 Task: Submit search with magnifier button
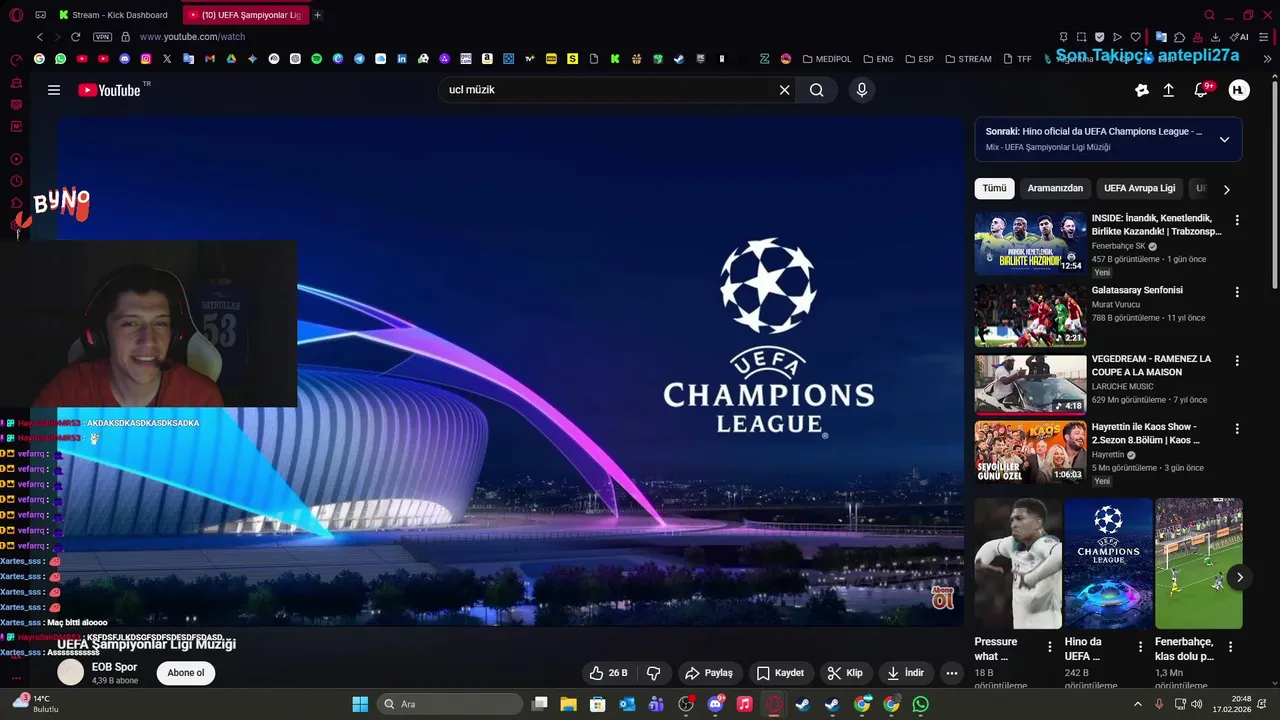pos(817,90)
